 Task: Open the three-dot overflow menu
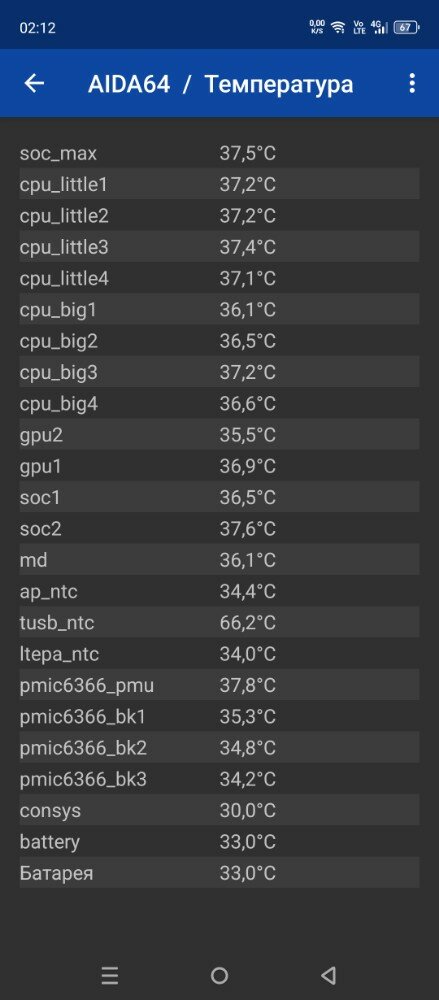coord(412,84)
